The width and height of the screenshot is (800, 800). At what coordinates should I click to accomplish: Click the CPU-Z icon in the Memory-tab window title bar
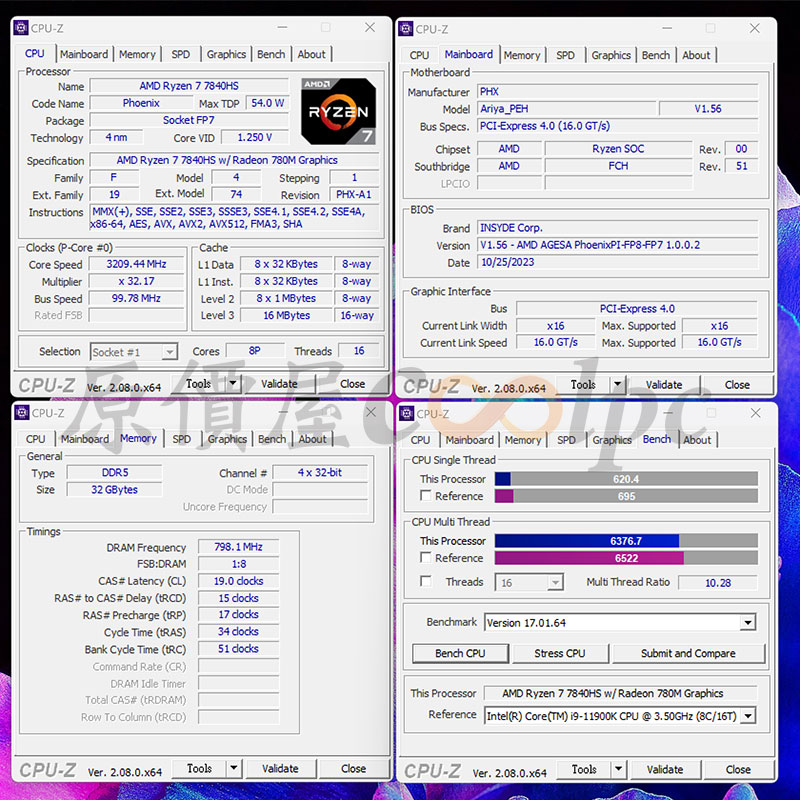click(x=22, y=412)
